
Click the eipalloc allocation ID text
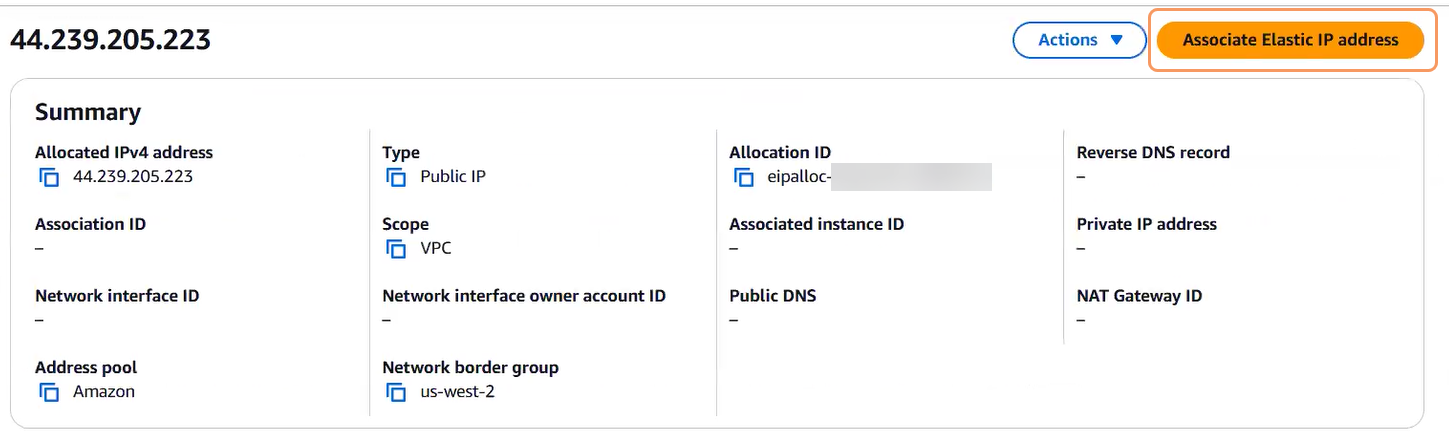[798, 177]
